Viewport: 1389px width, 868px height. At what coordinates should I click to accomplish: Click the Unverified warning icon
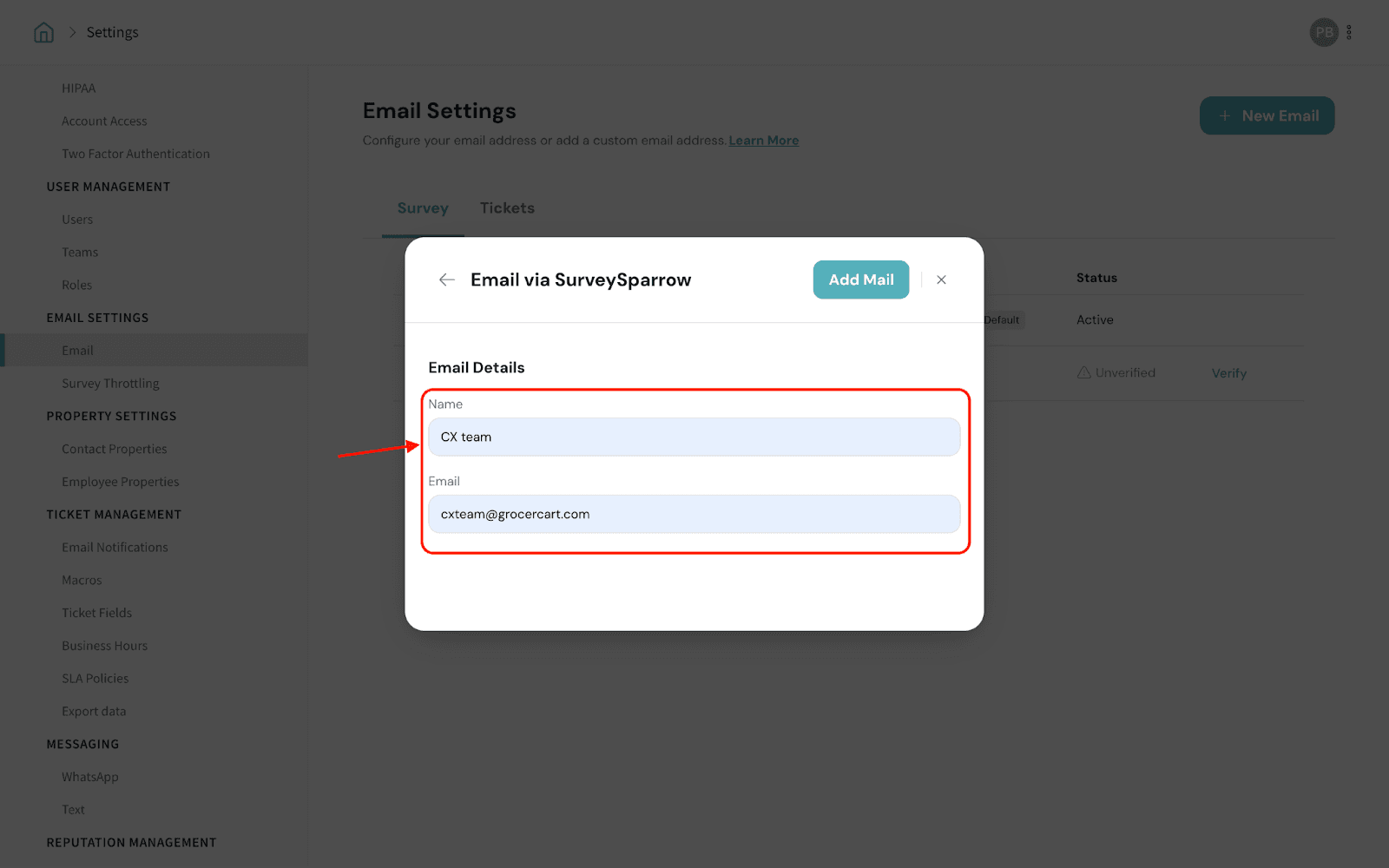pyautogui.click(x=1084, y=372)
